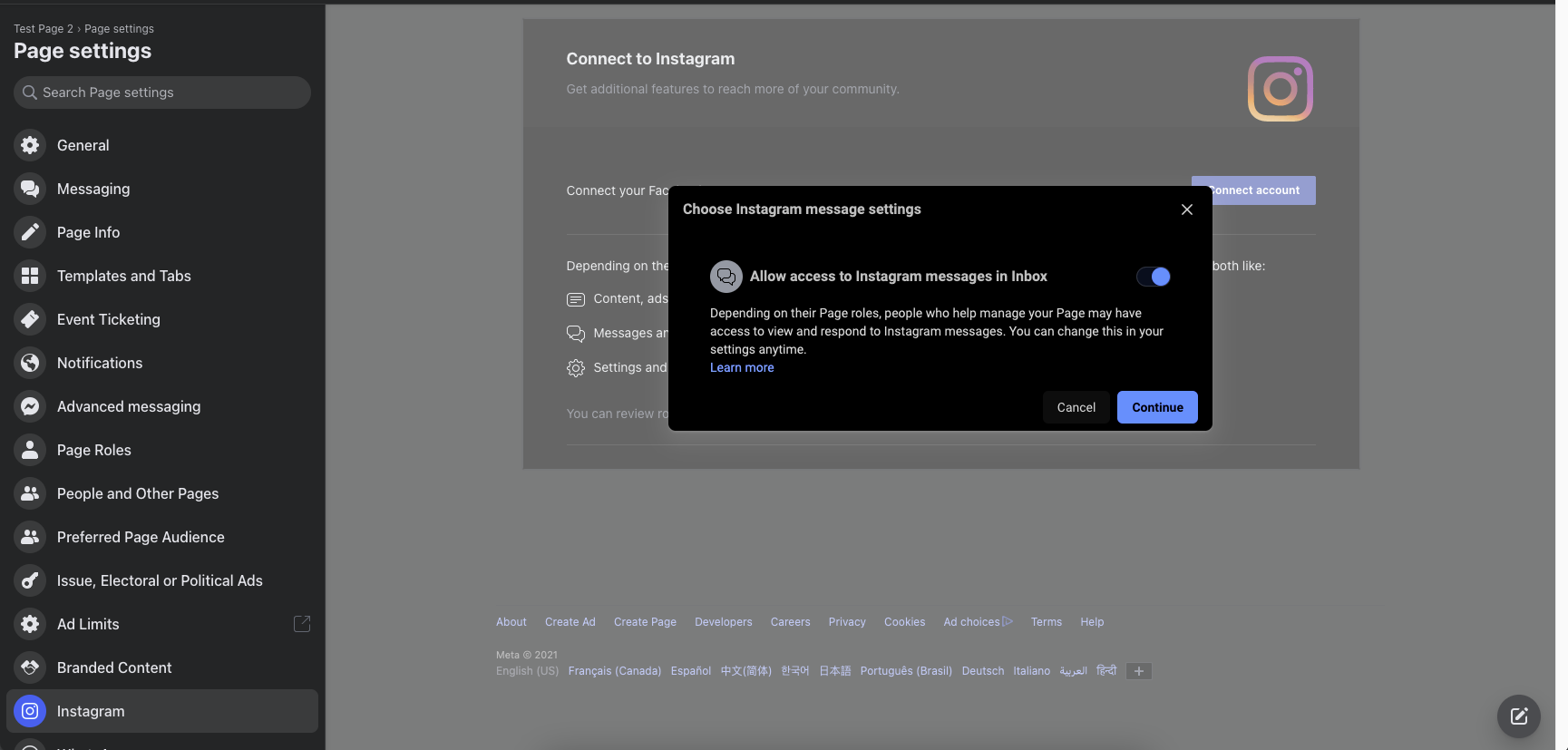
Task: Open the Careers footer link
Action: 791,622
